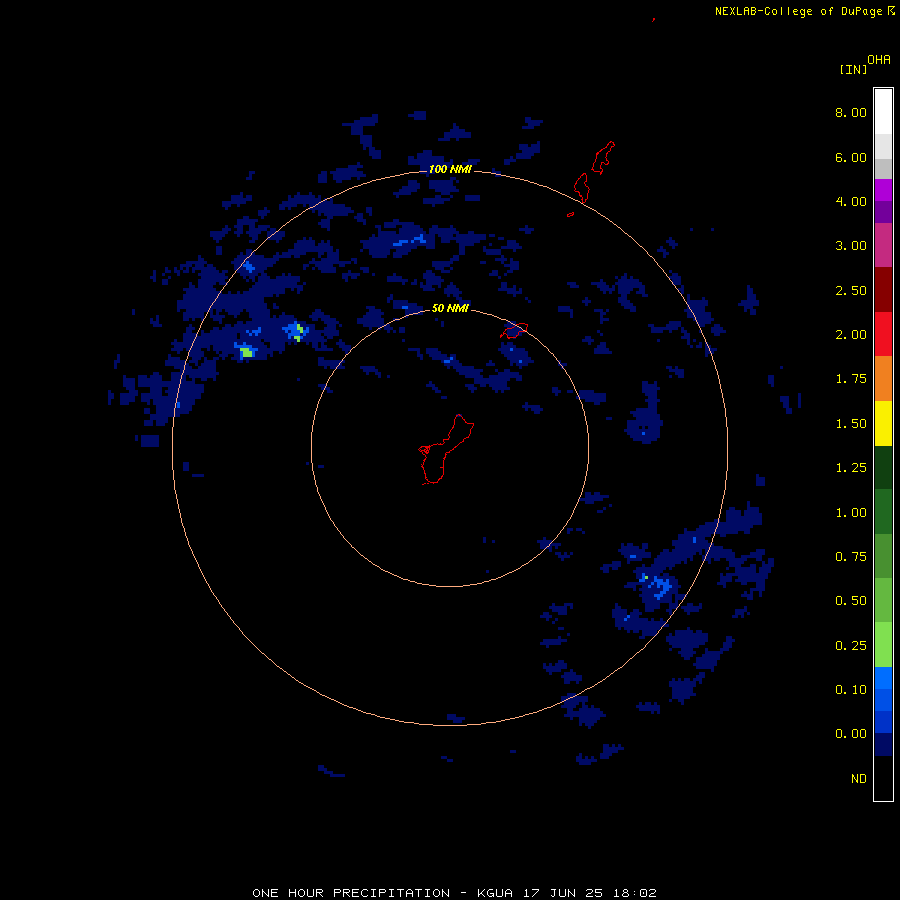900x900 pixels.
Task: Select the 0.75 legend value
Action: point(851,557)
